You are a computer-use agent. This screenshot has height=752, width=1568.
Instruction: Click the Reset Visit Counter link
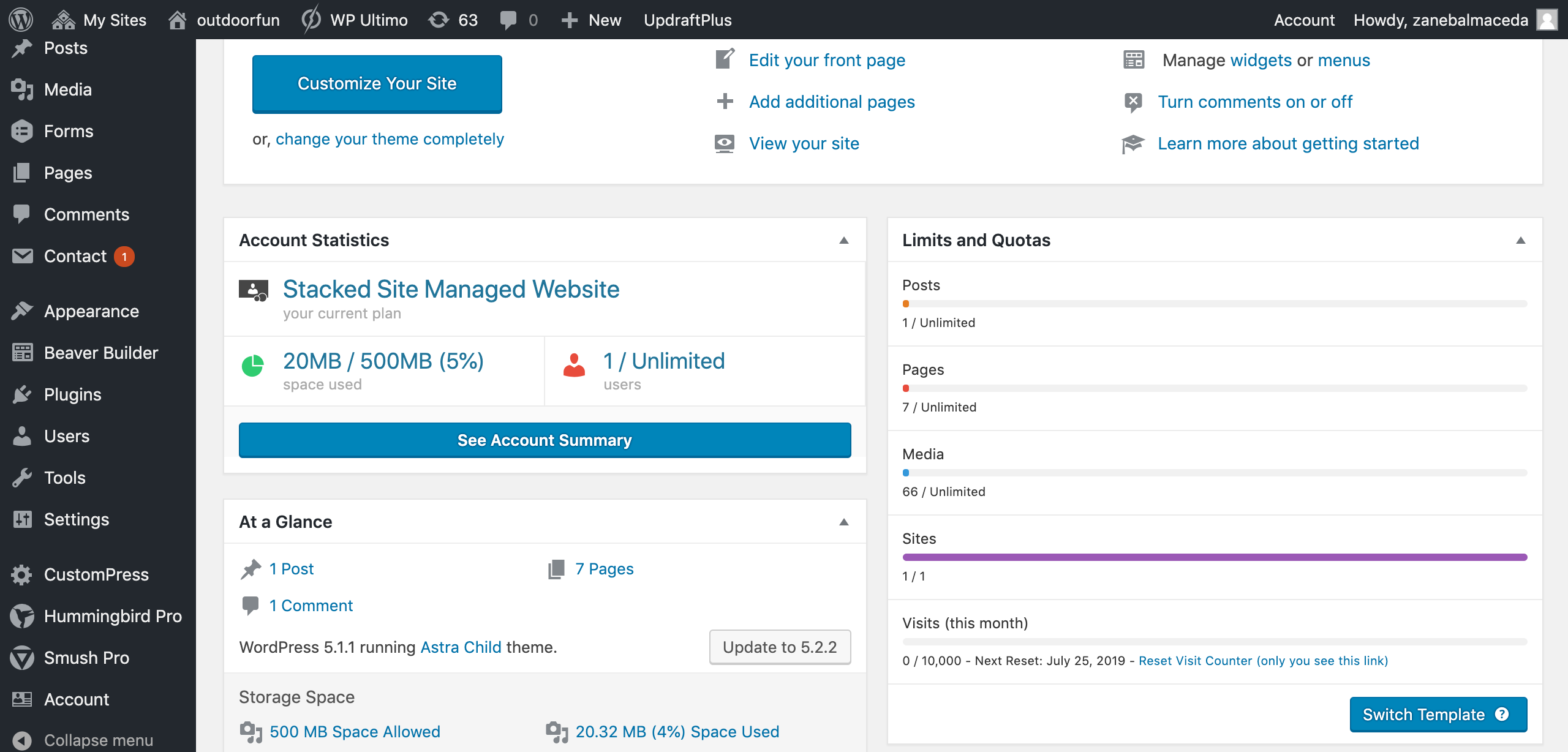click(1263, 661)
